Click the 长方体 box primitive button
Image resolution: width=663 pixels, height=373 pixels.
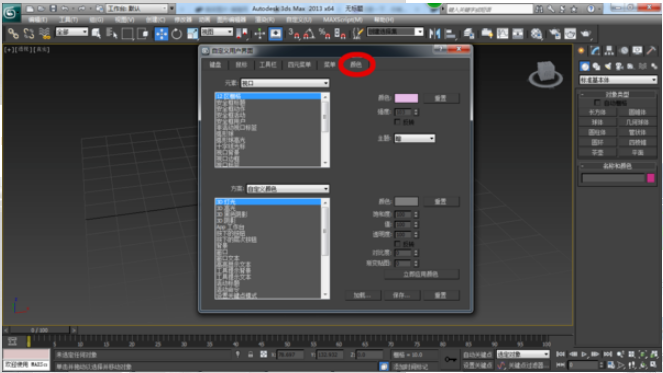point(597,112)
